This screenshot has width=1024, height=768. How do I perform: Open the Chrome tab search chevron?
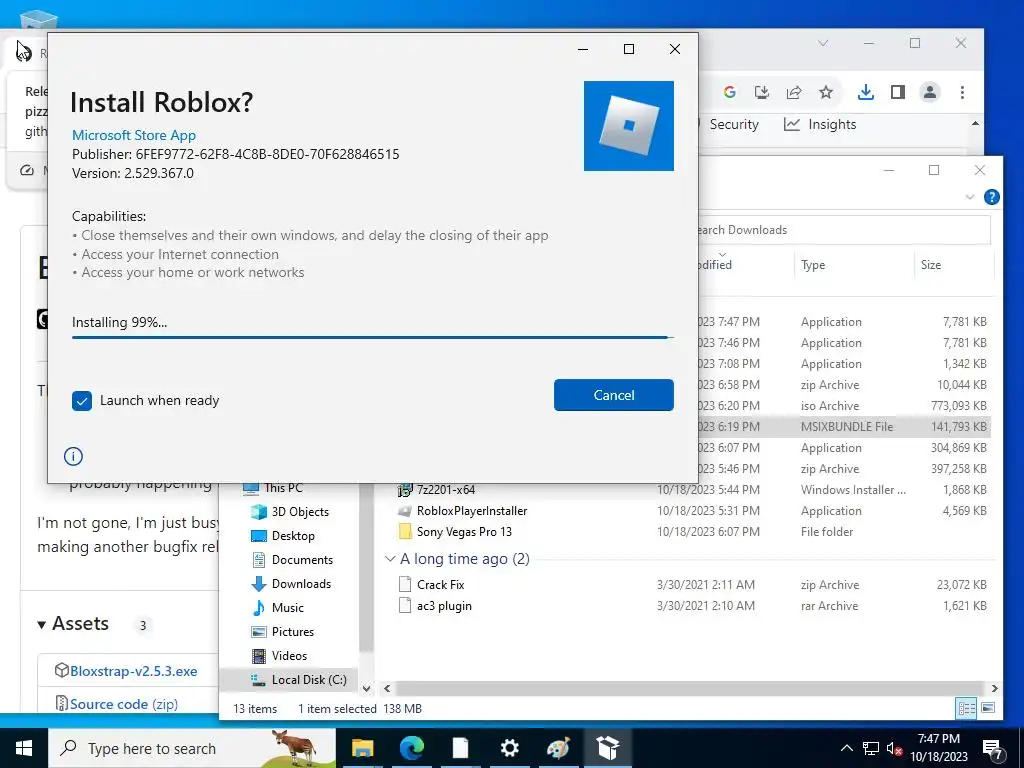(823, 43)
